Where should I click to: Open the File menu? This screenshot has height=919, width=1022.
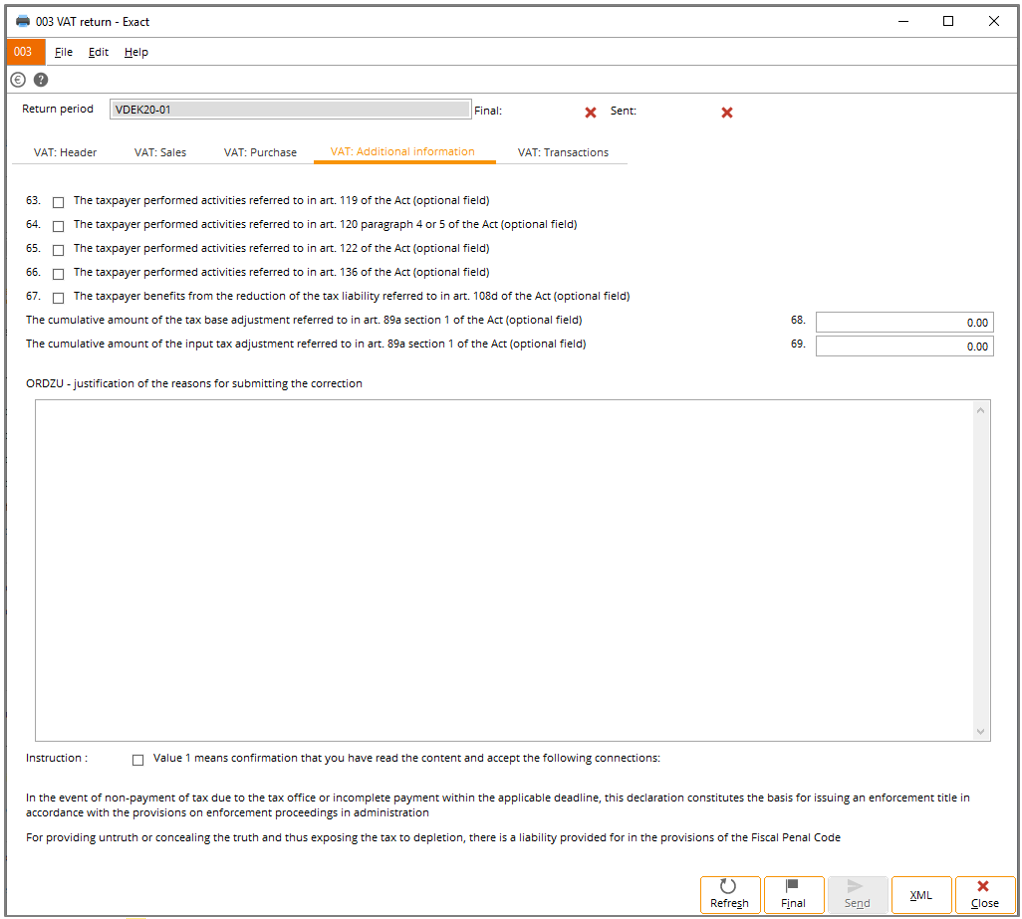(x=63, y=52)
